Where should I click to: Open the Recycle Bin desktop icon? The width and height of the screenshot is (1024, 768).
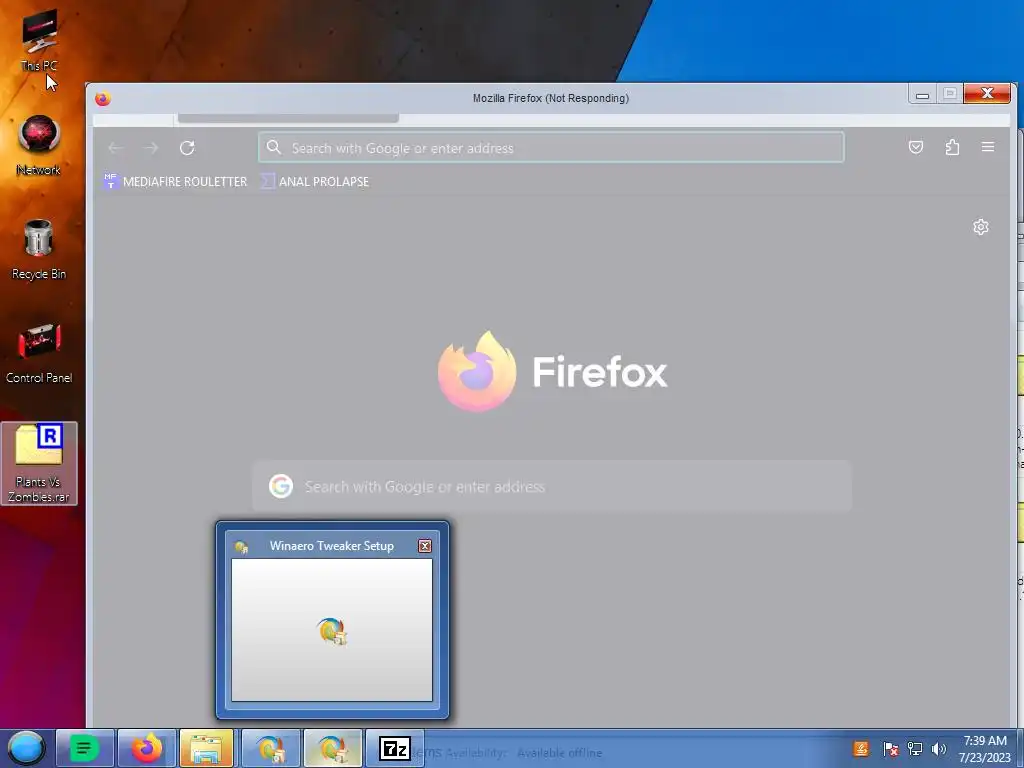pyautogui.click(x=39, y=249)
